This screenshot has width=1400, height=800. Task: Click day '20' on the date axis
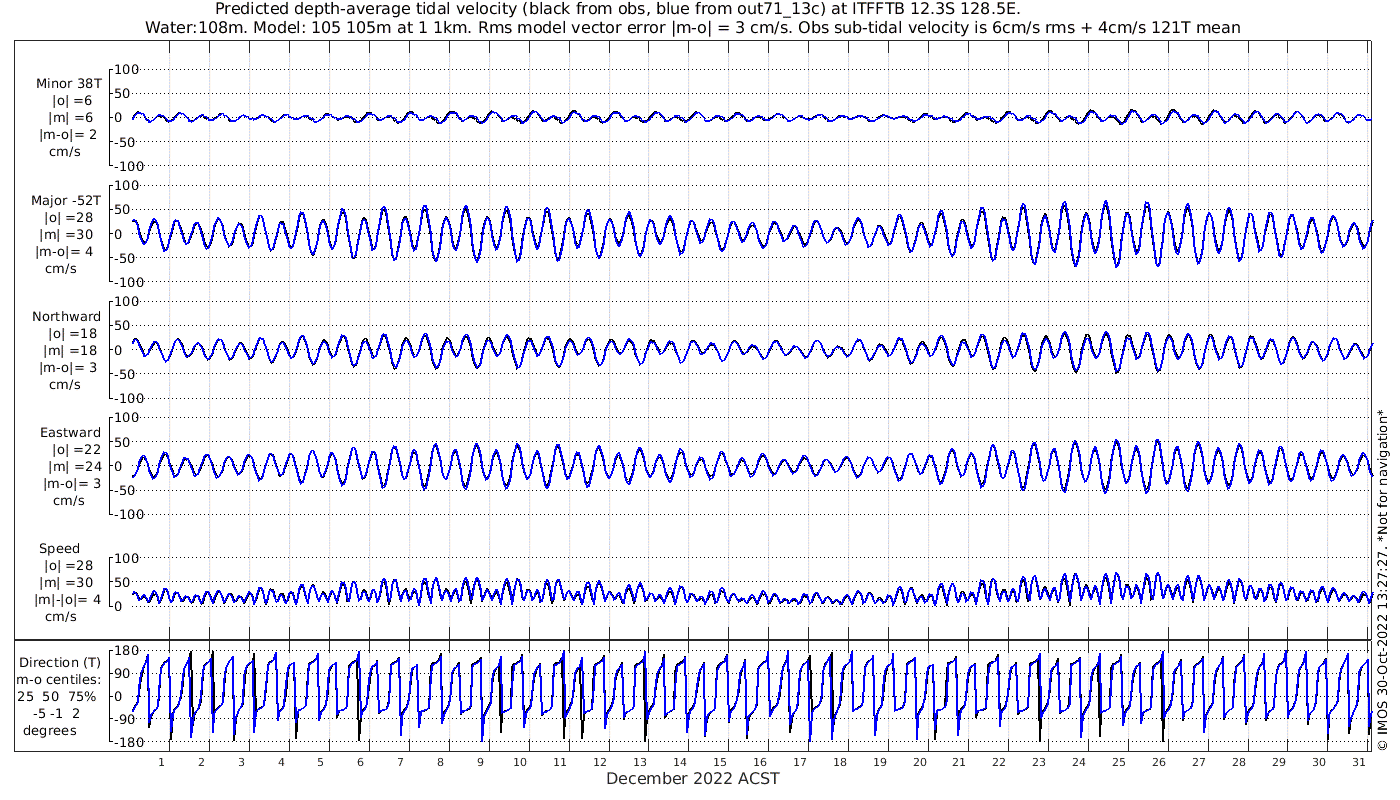point(919,761)
